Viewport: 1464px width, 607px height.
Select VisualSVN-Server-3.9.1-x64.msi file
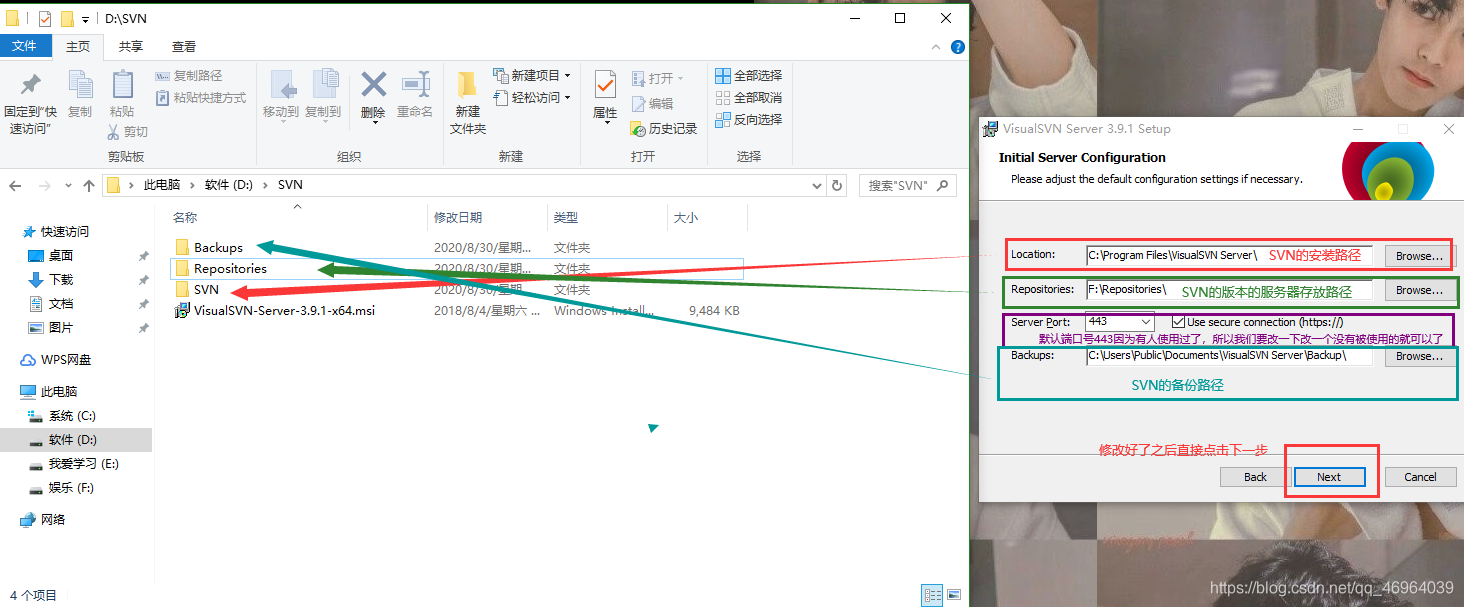pos(284,310)
